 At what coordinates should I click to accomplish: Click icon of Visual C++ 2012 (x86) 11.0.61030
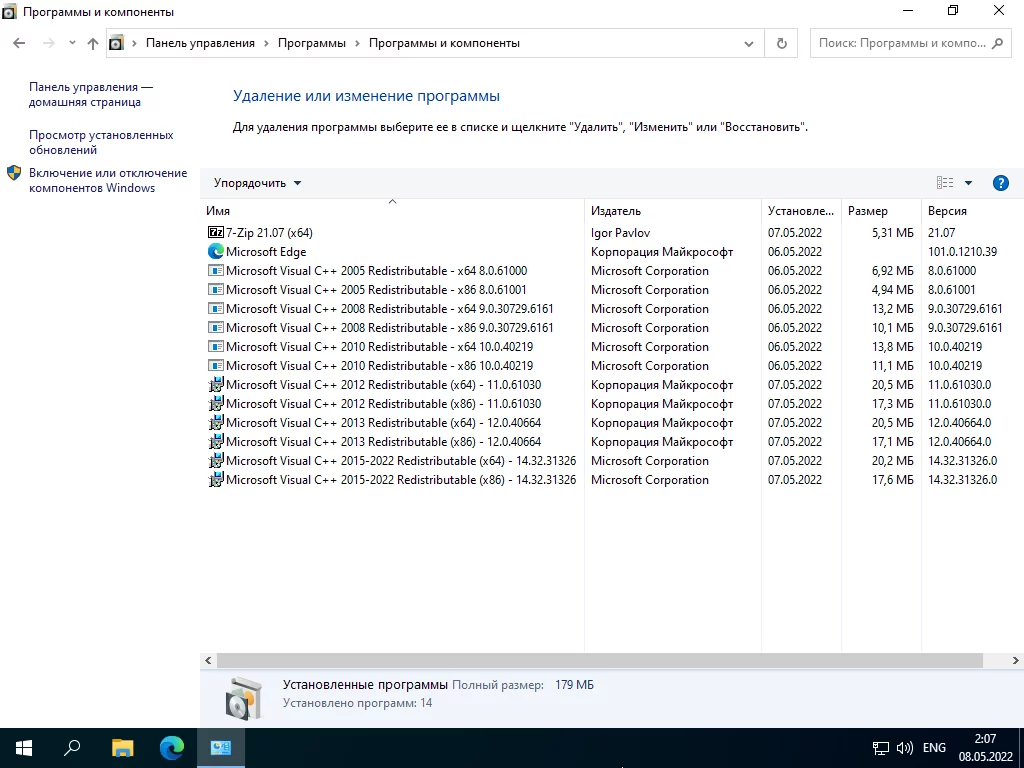coord(216,404)
